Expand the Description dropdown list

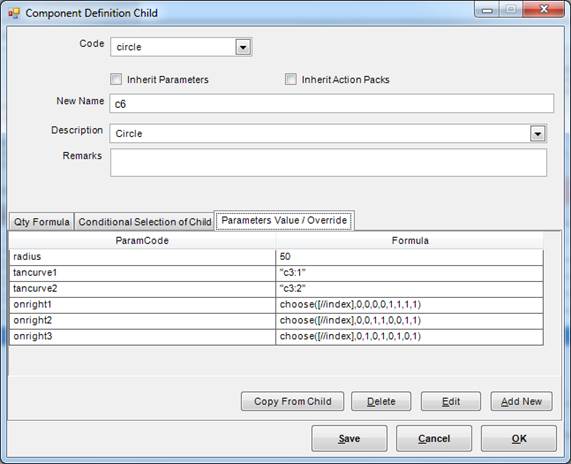point(537,134)
